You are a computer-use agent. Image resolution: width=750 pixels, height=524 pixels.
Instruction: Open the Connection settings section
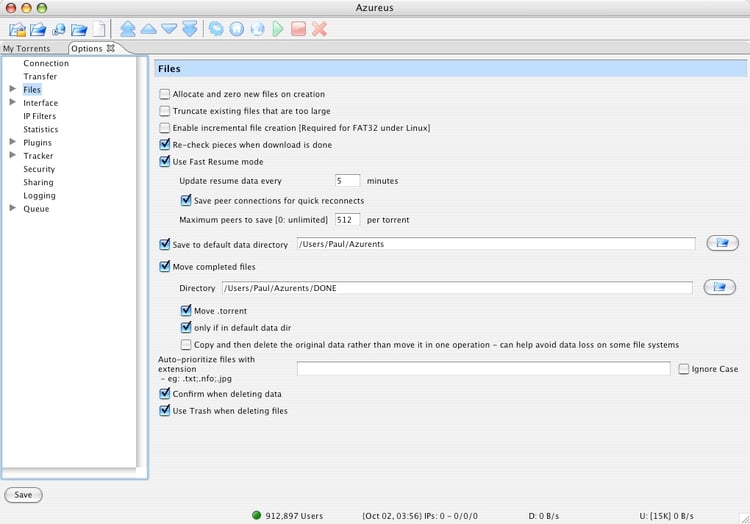tap(46, 63)
